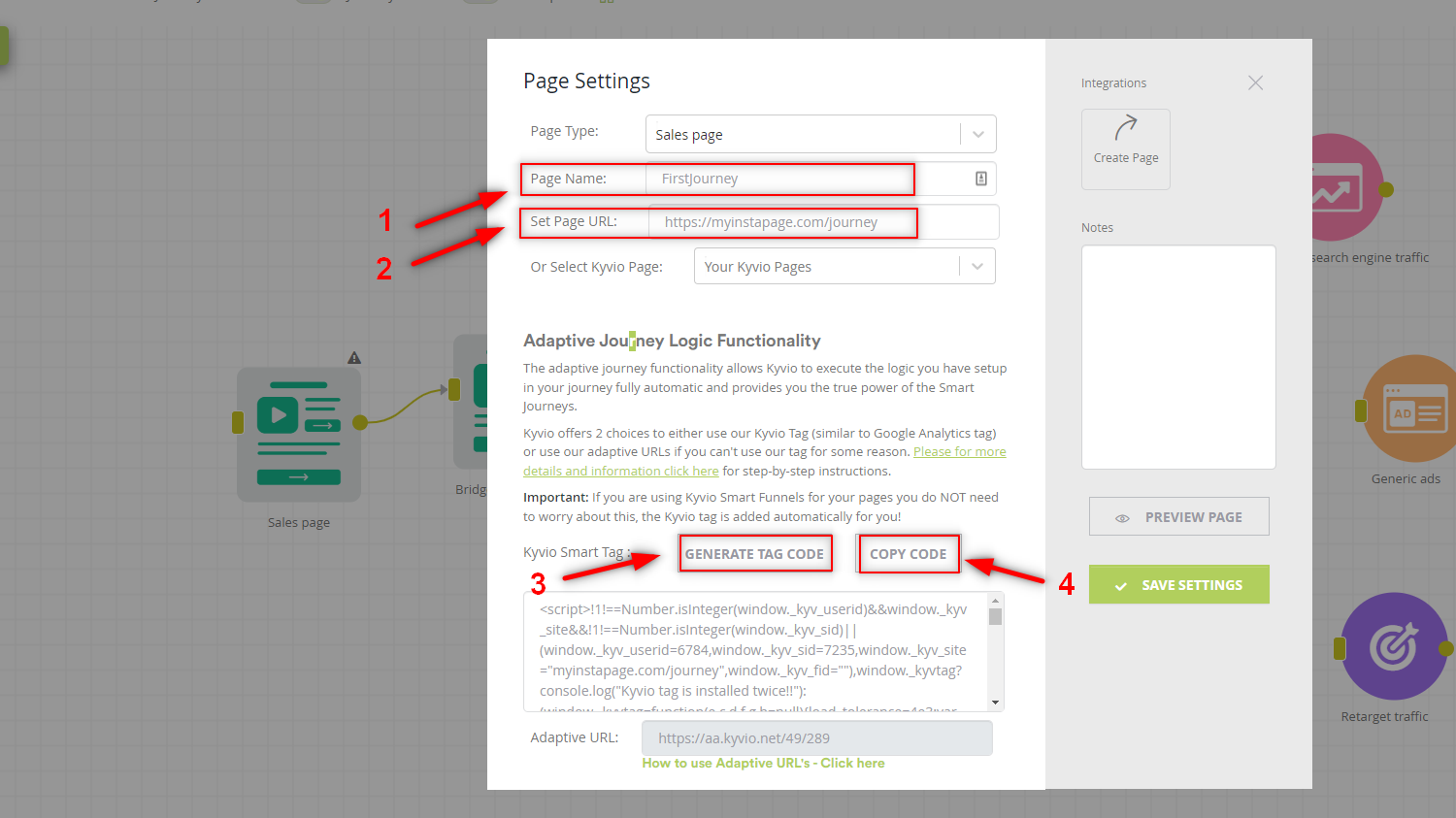This screenshot has width=1456, height=818.
Task: Click the left connector handle of Retarget traffic node
Action: click(1340, 648)
